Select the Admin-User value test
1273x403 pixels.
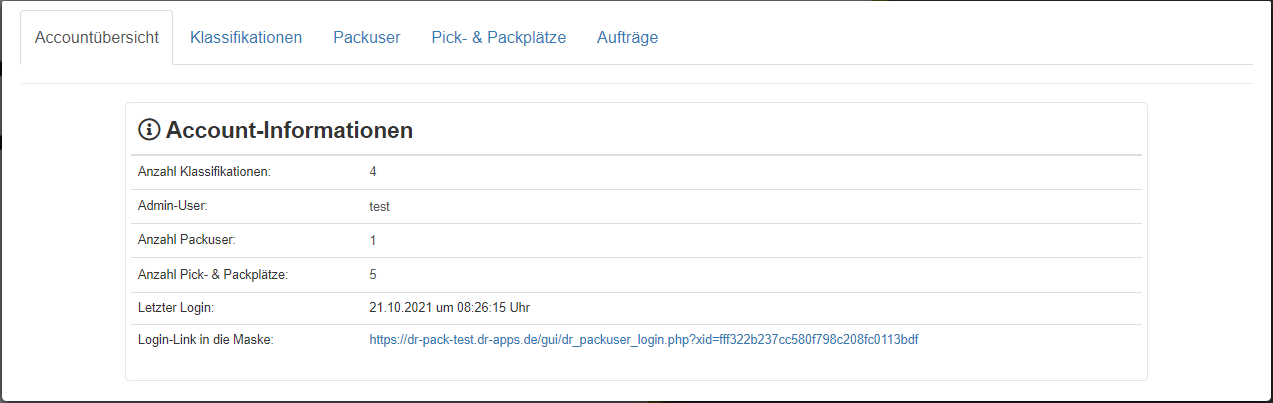379,206
